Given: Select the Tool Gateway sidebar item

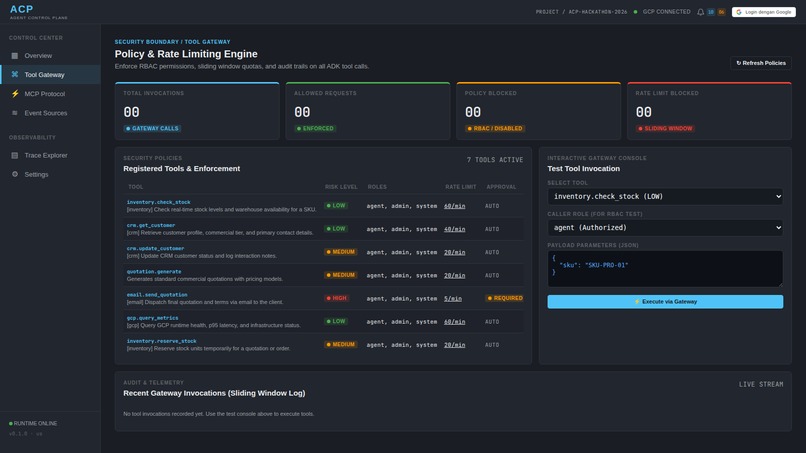Looking at the screenshot, I should point(50,75).
